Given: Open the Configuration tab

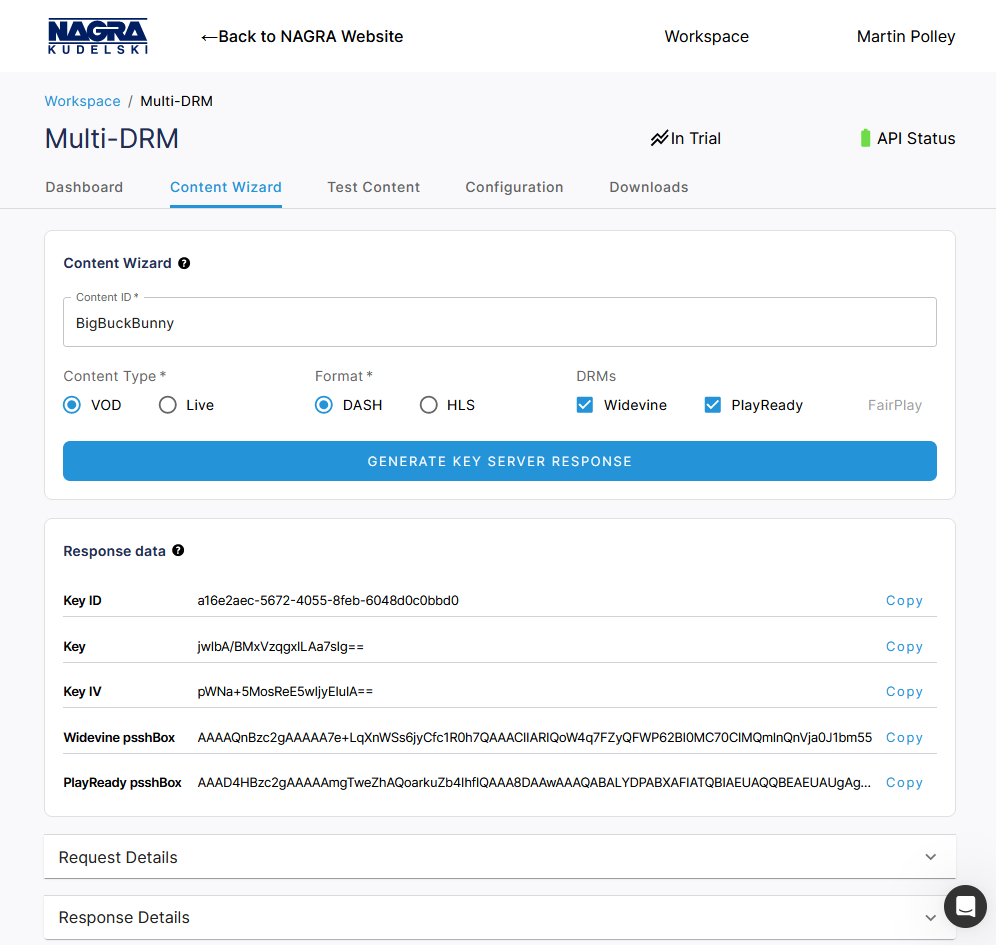Looking at the screenshot, I should (514, 187).
